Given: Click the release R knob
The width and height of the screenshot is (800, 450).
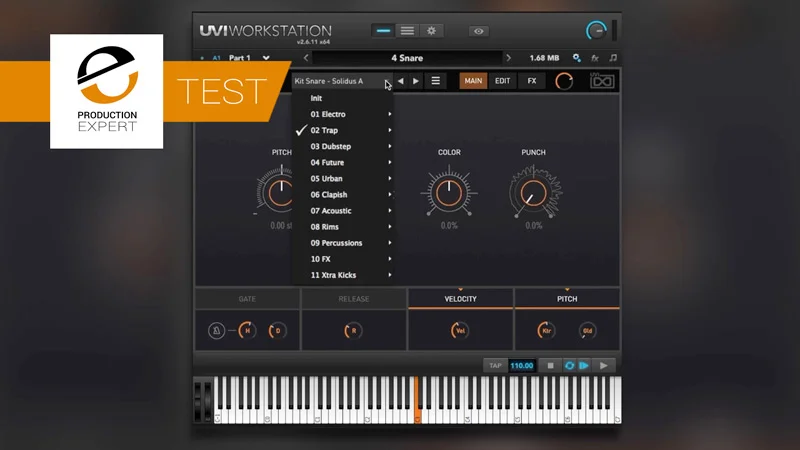Looking at the screenshot, I should (353, 331).
